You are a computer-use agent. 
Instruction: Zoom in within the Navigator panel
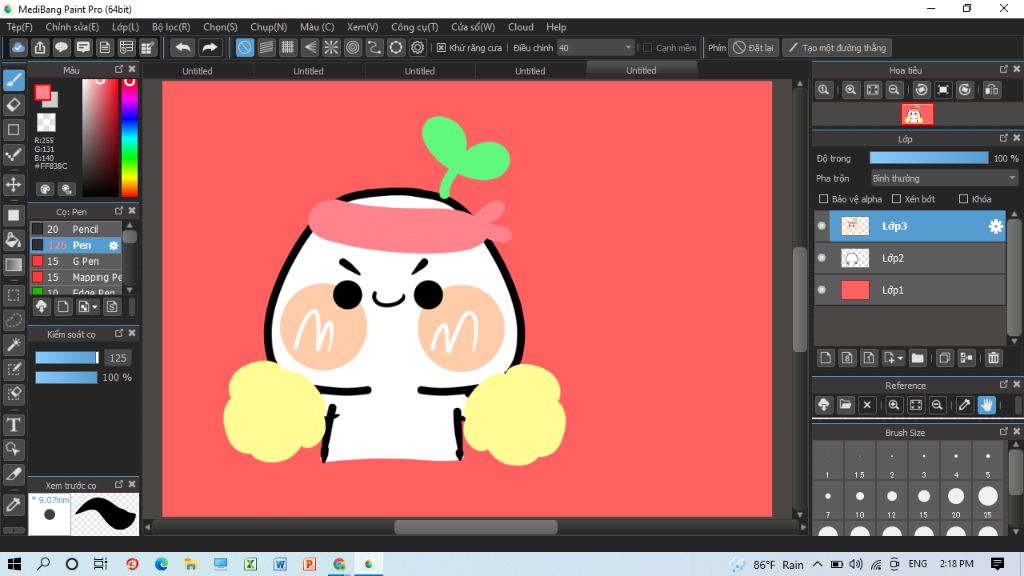850,90
